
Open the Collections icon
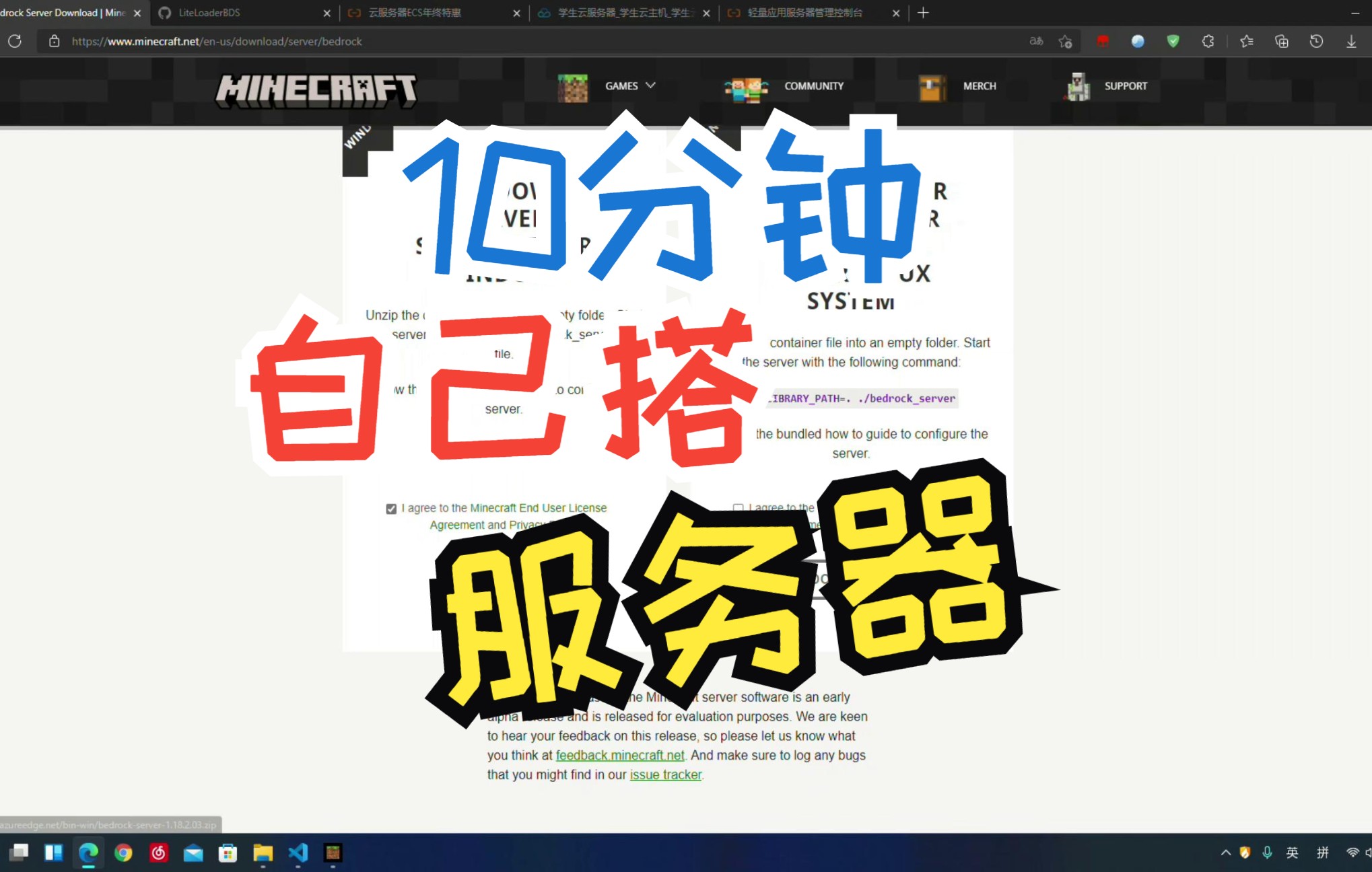click(x=1281, y=41)
